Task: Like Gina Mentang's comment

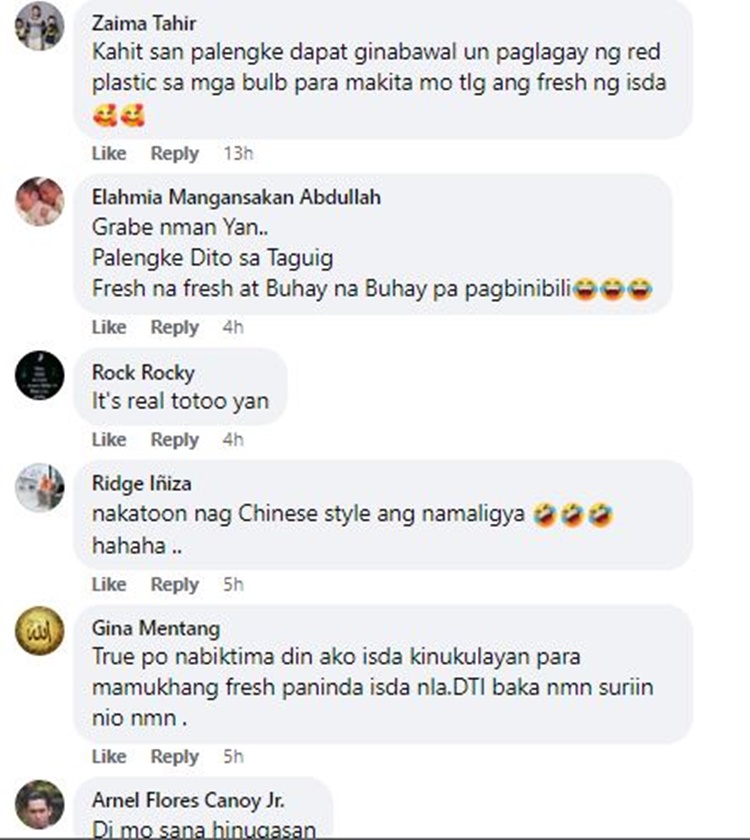Action: (109, 756)
